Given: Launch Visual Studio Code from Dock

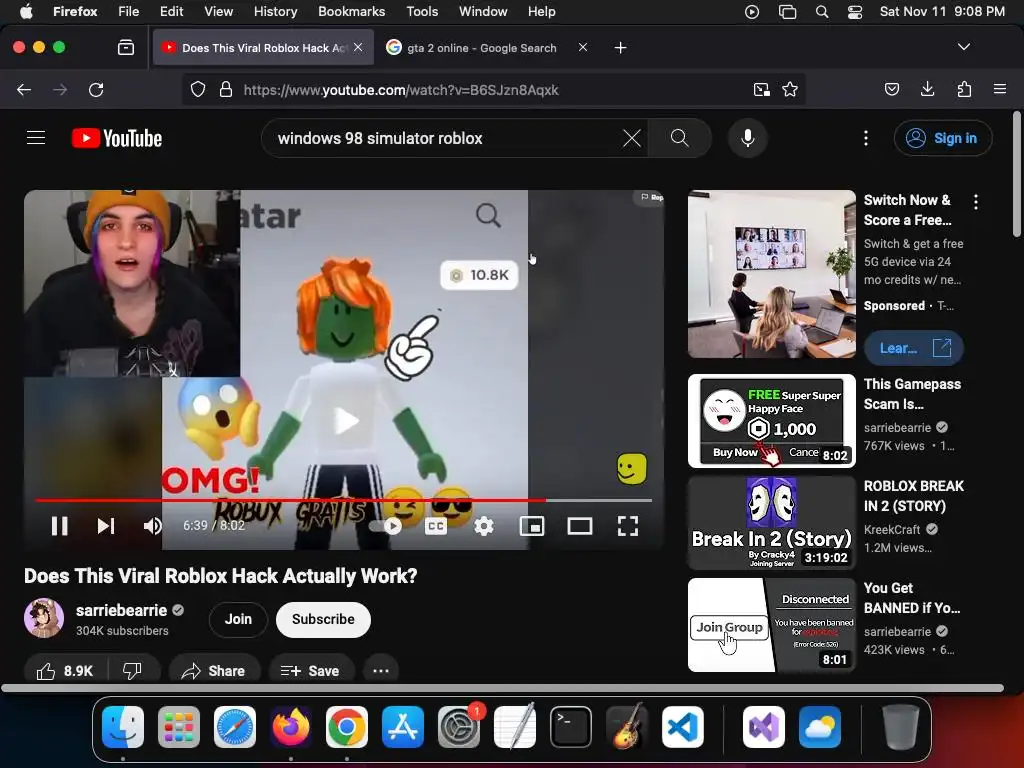Looking at the screenshot, I should pyautogui.click(x=682, y=727).
